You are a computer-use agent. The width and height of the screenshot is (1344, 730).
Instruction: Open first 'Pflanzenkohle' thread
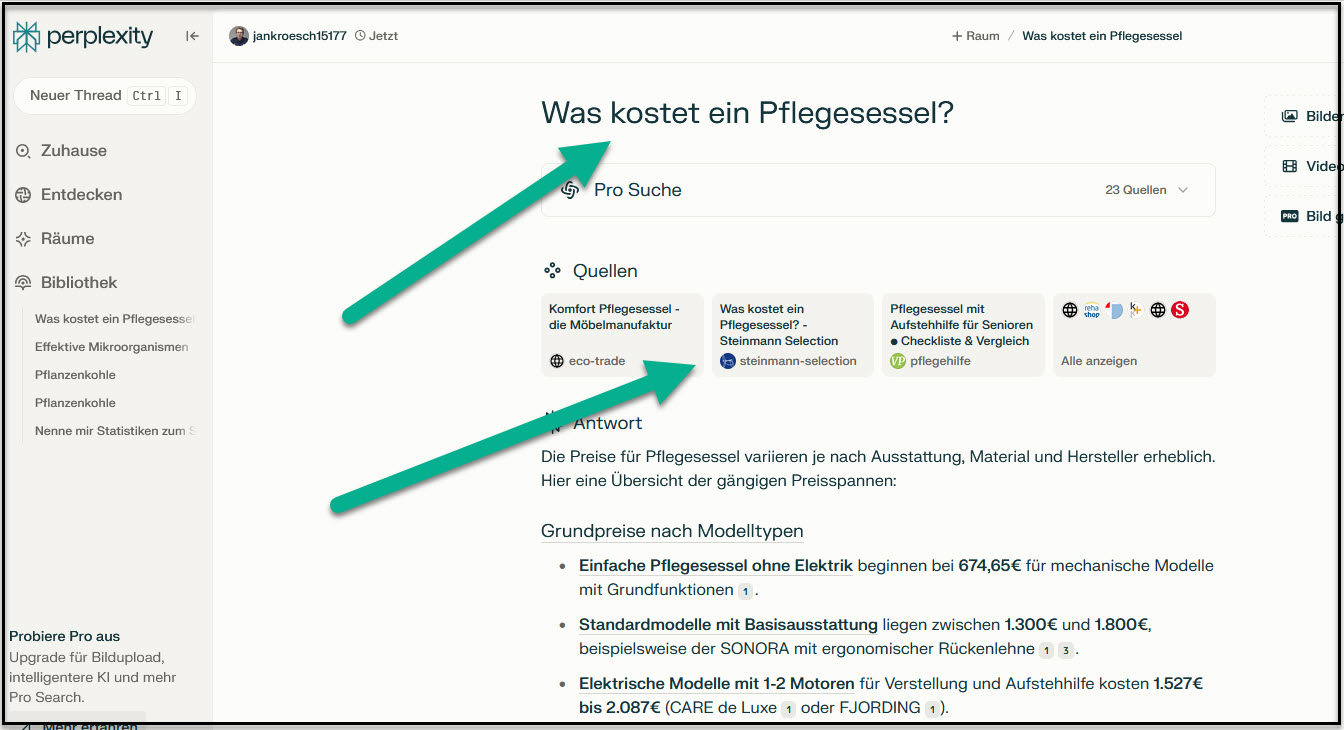75,375
